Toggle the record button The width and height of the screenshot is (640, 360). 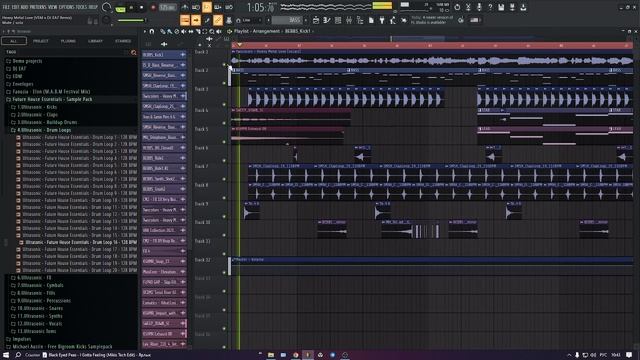pyautogui.click(x=153, y=7)
